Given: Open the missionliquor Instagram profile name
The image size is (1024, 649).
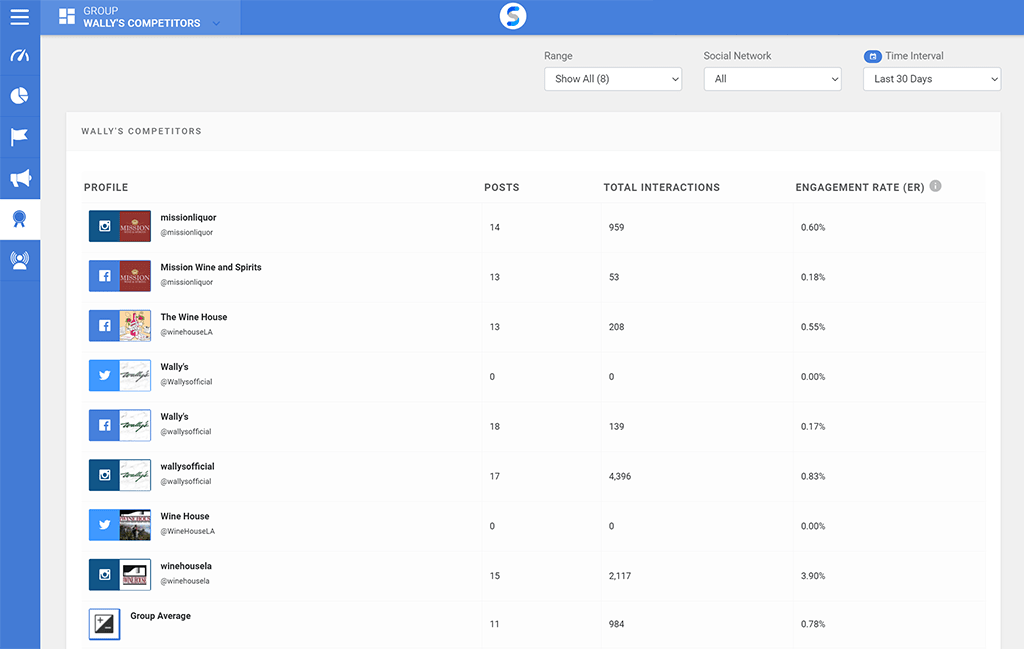Looking at the screenshot, I should pos(188,217).
